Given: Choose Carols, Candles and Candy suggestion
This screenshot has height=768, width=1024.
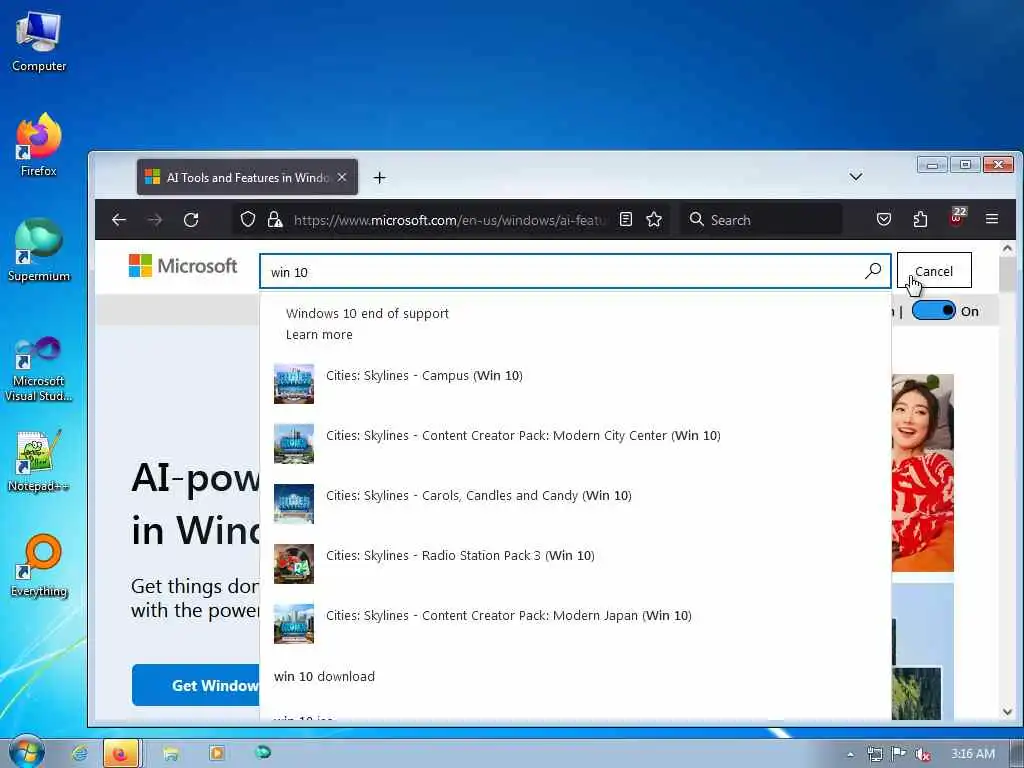Looking at the screenshot, I should (x=575, y=504).
